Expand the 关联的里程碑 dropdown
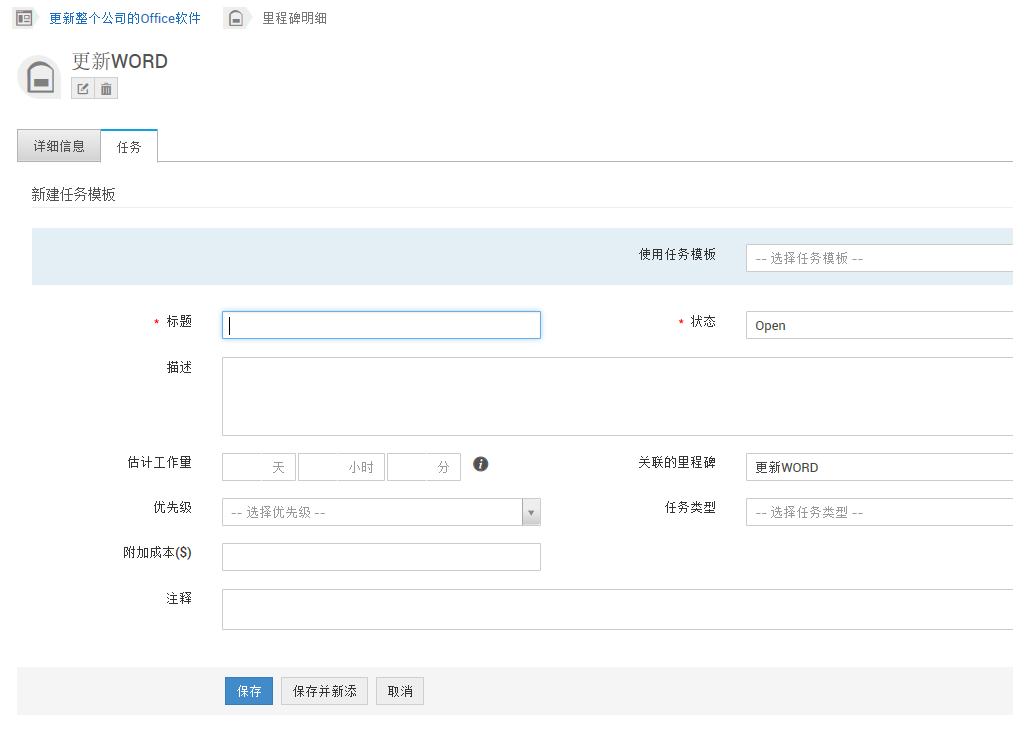Screen dimensions: 1013x733 [x=878, y=467]
